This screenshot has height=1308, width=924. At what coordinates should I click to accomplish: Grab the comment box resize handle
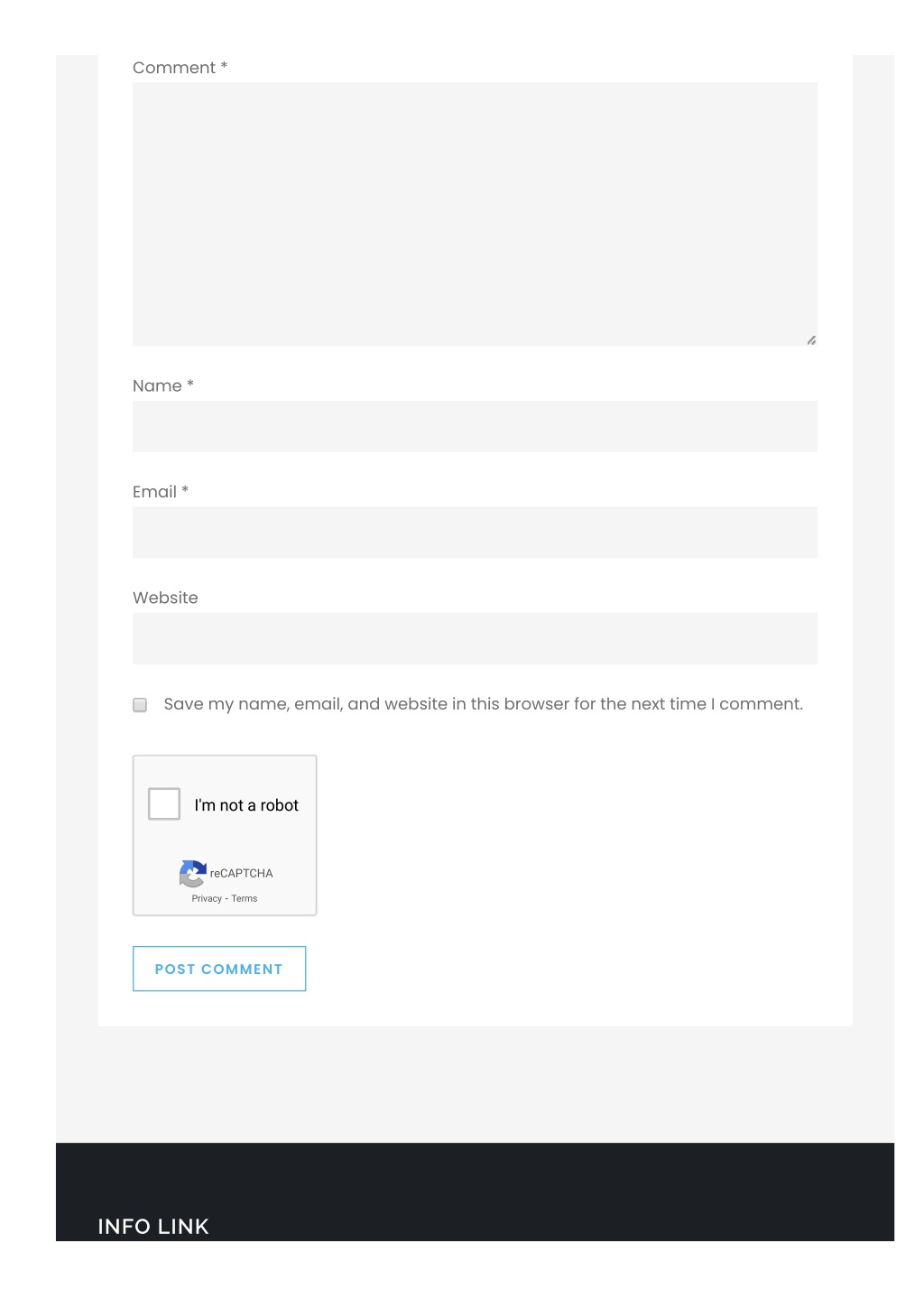811,340
